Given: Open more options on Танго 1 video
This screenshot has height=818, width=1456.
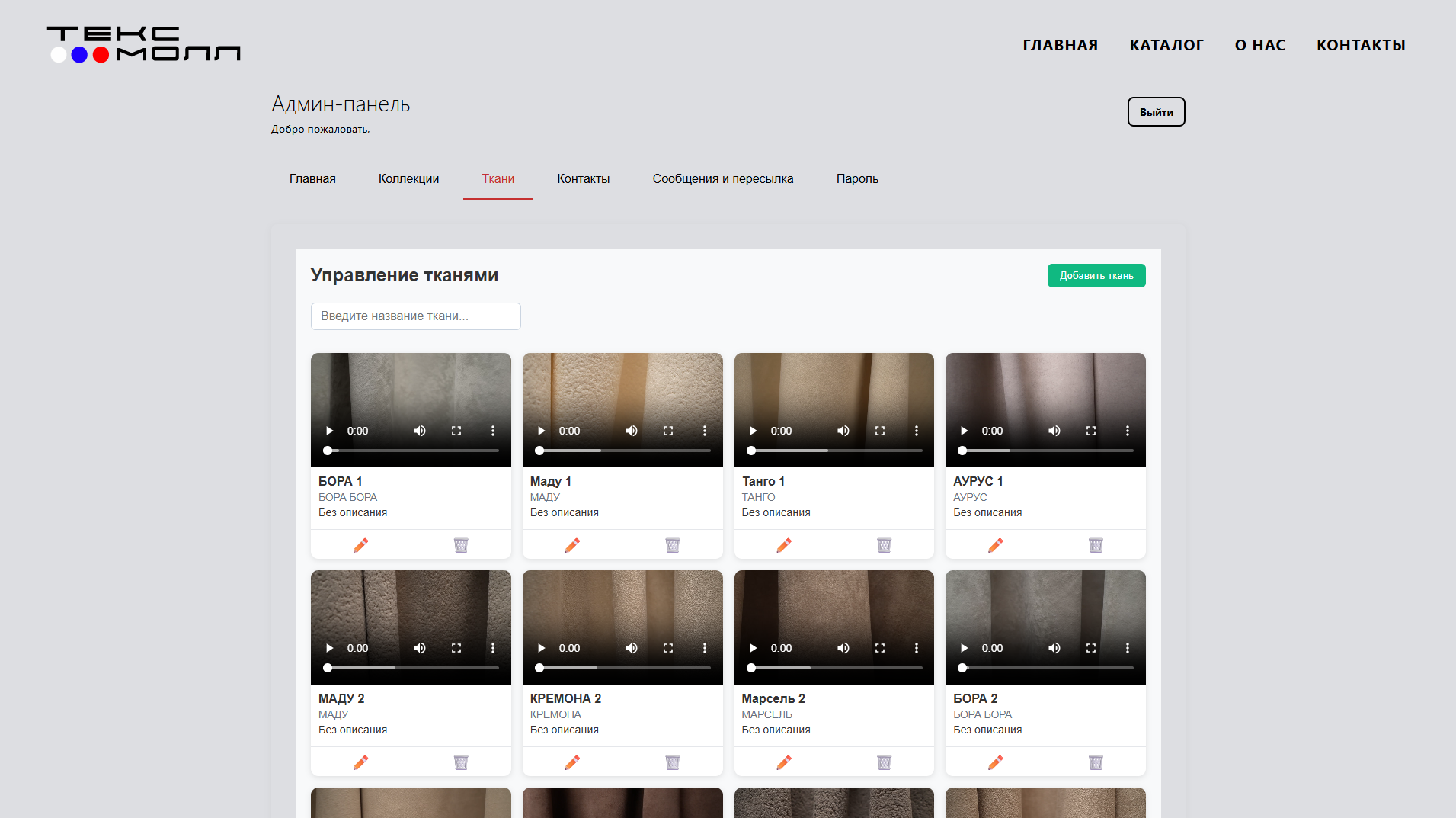Looking at the screenshot, I should coord(917,431).
